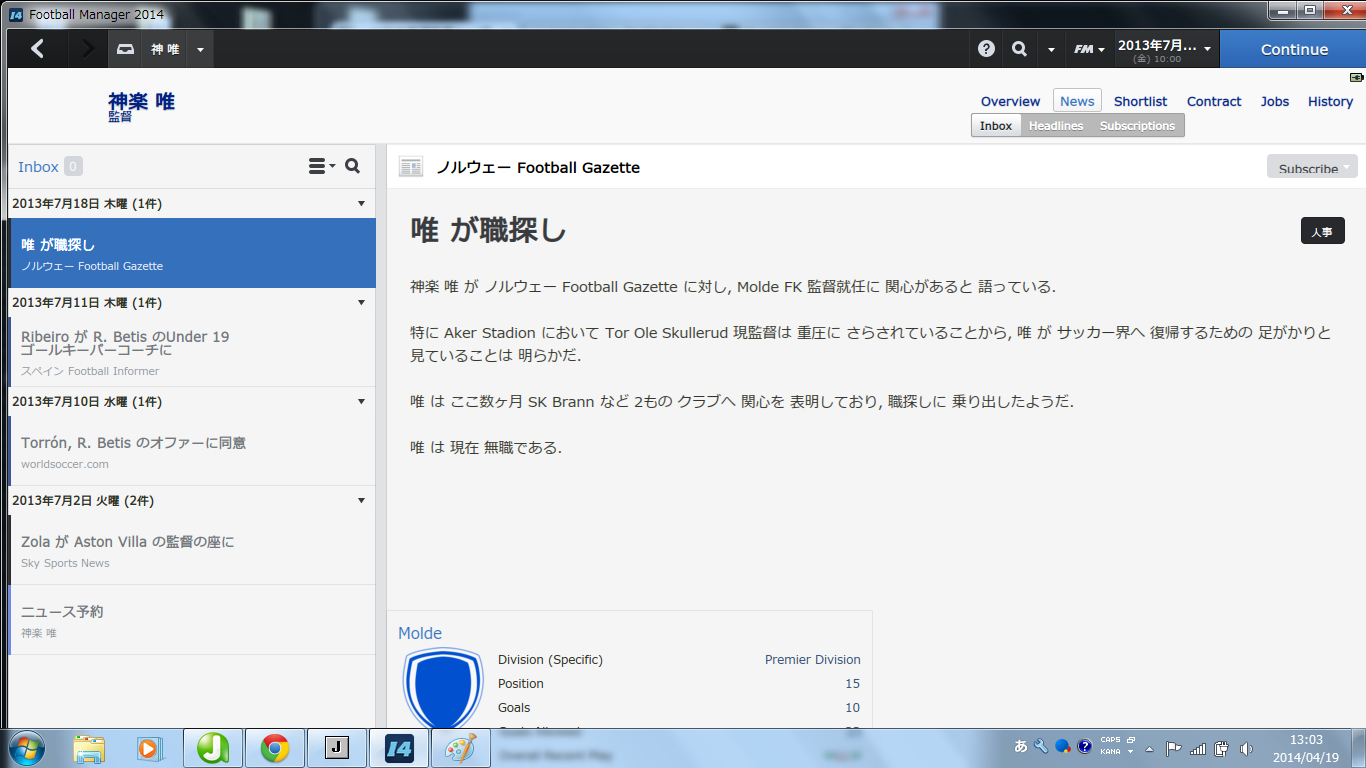
Task: Open the Subscribe dropdown
Action: click(x=1312, y=168)
